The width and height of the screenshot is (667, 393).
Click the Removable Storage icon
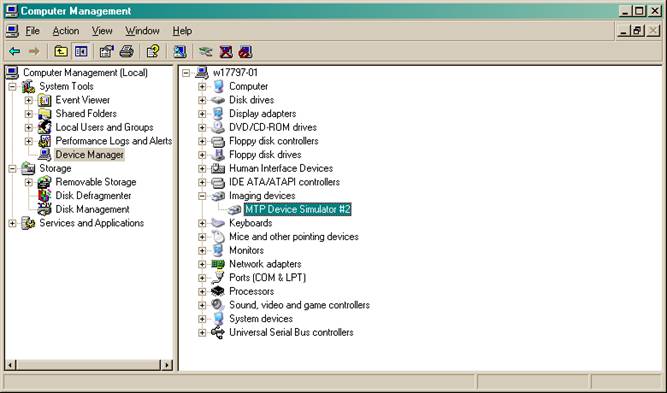(45, 182)
